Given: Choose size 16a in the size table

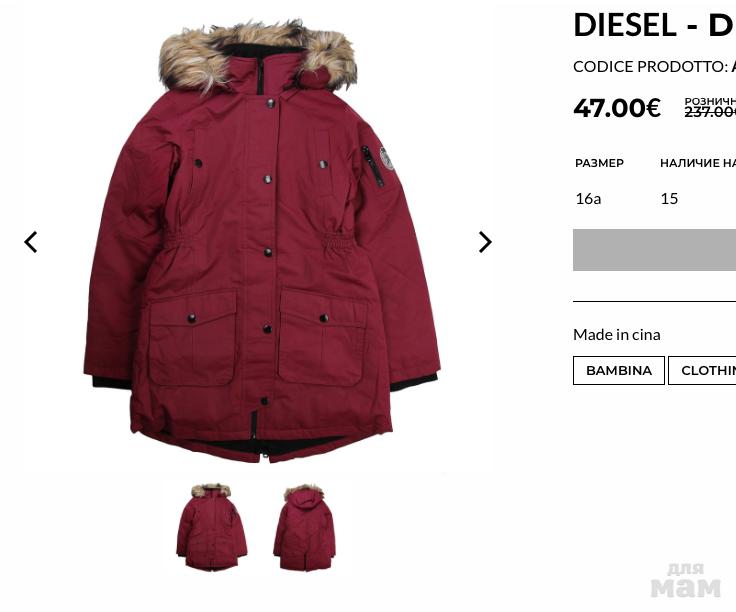Looking at the screenshot, I should click(x=588, y=199).
